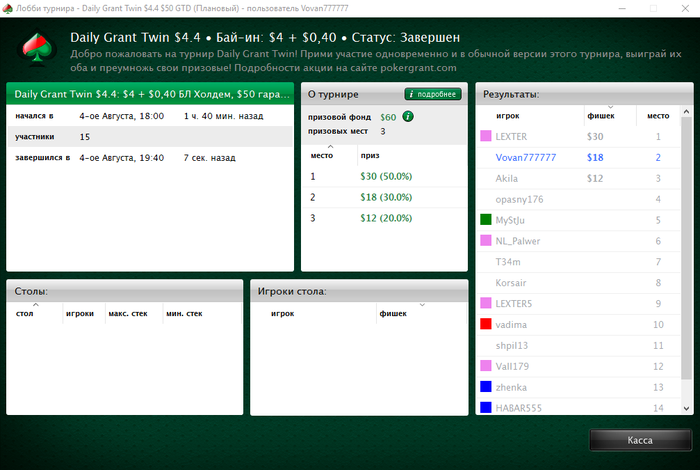Screen dimensions: 700x470
Task: Click the $12 (20.0%) third place prize
Action: [386, 218]
